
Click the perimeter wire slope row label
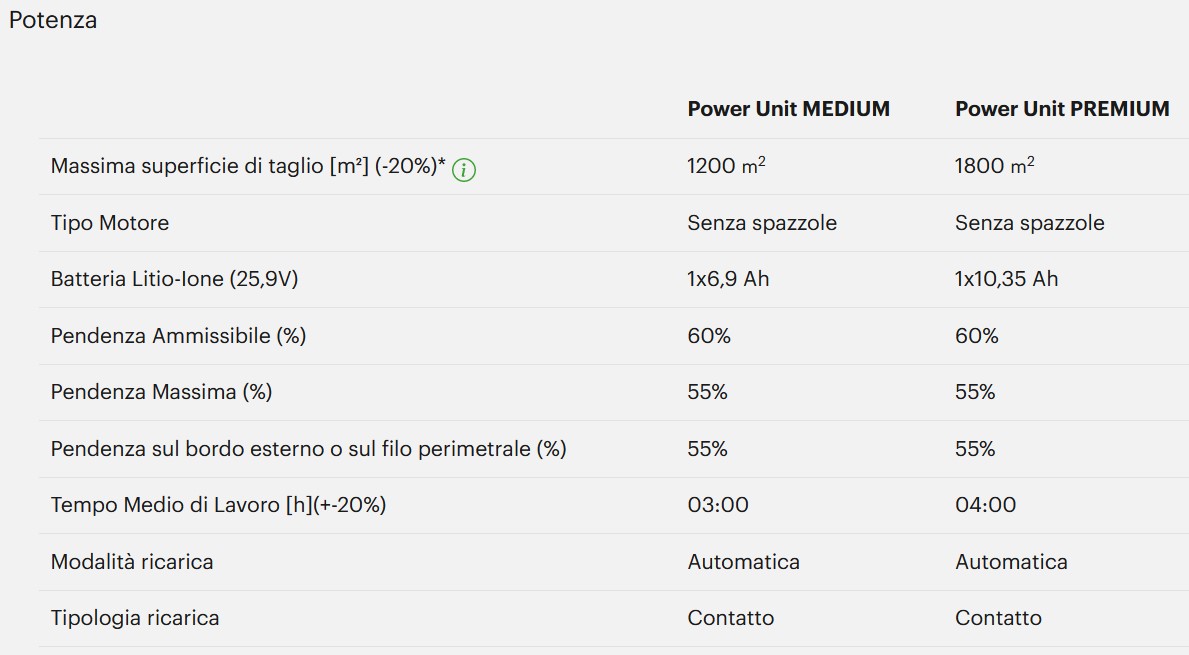click(309, 449)
